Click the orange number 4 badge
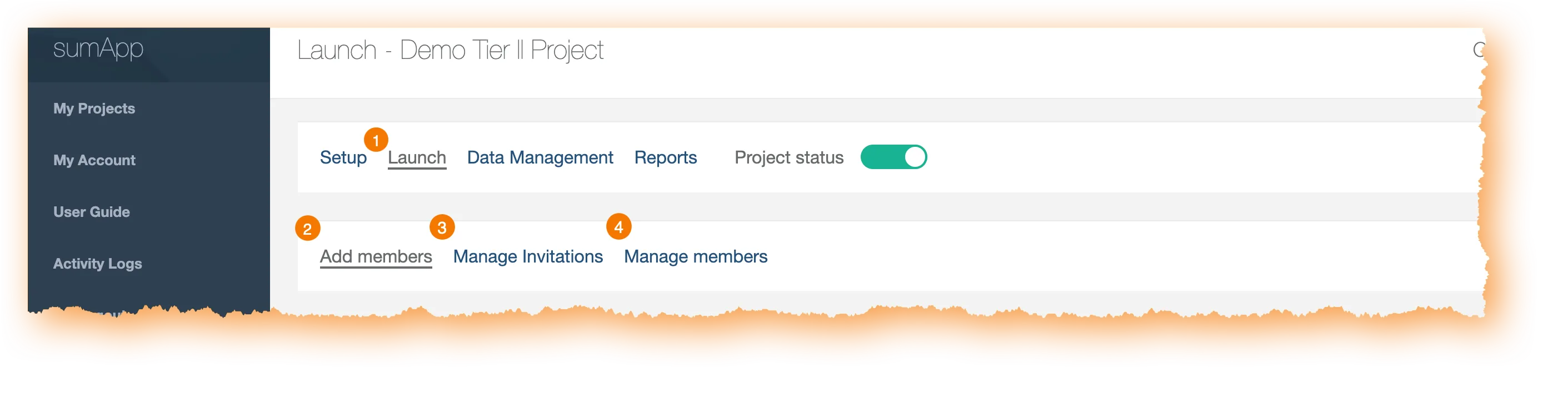This screenshot has width=1568, height=396. pos(618,226)
